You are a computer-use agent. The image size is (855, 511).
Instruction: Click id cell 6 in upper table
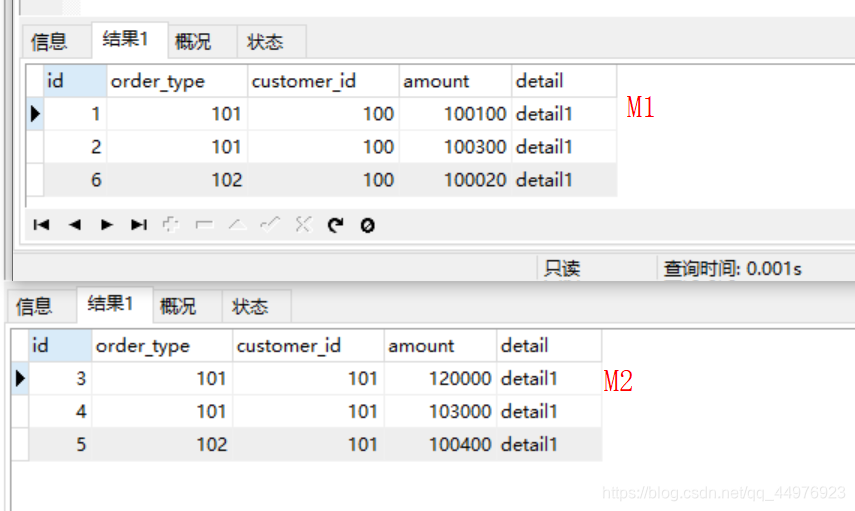(75, 180)
